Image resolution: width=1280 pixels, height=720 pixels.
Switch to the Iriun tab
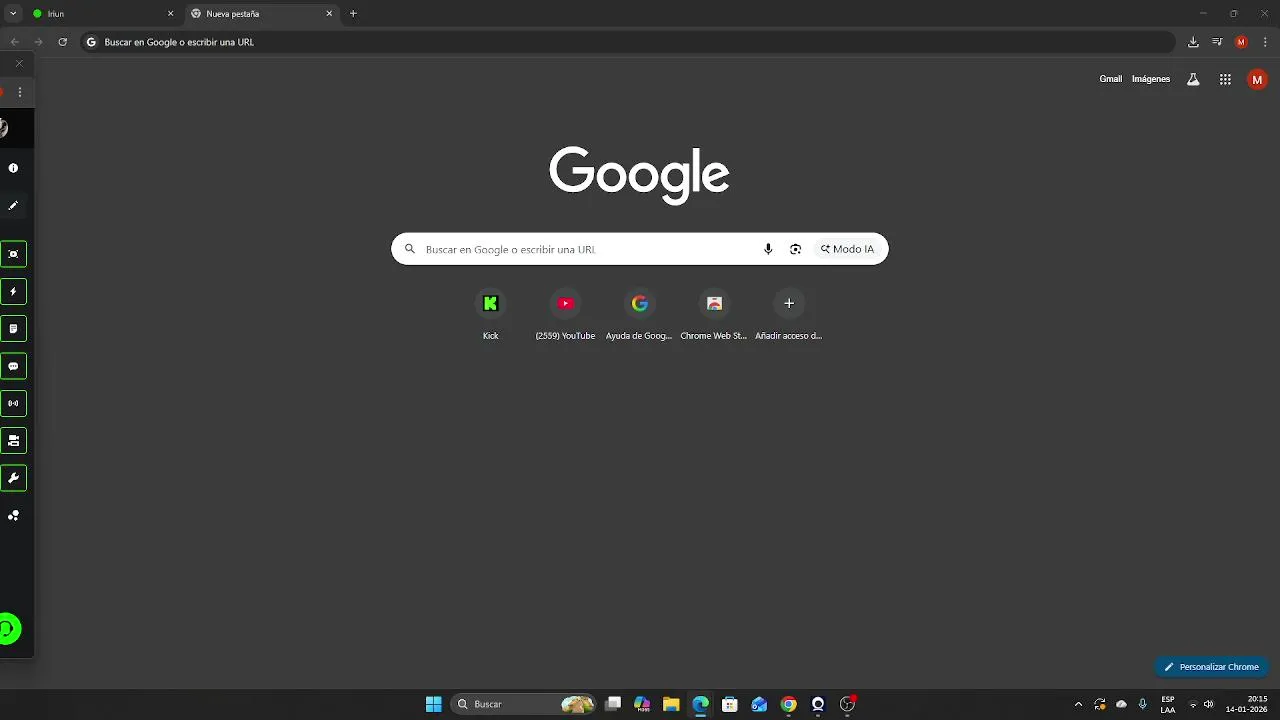[x=102, y=14]
